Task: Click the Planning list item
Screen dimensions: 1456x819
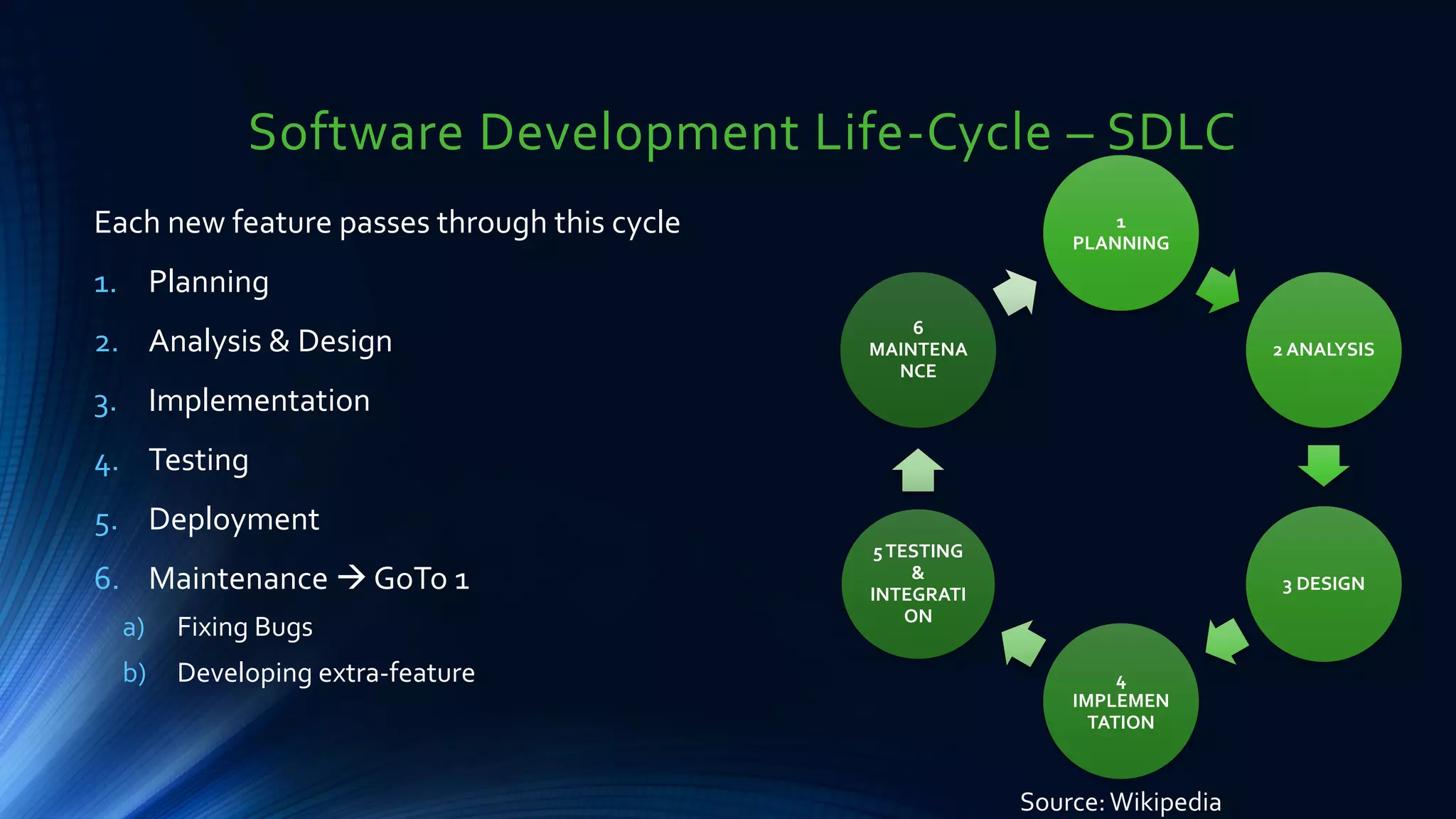Action: 208,282
